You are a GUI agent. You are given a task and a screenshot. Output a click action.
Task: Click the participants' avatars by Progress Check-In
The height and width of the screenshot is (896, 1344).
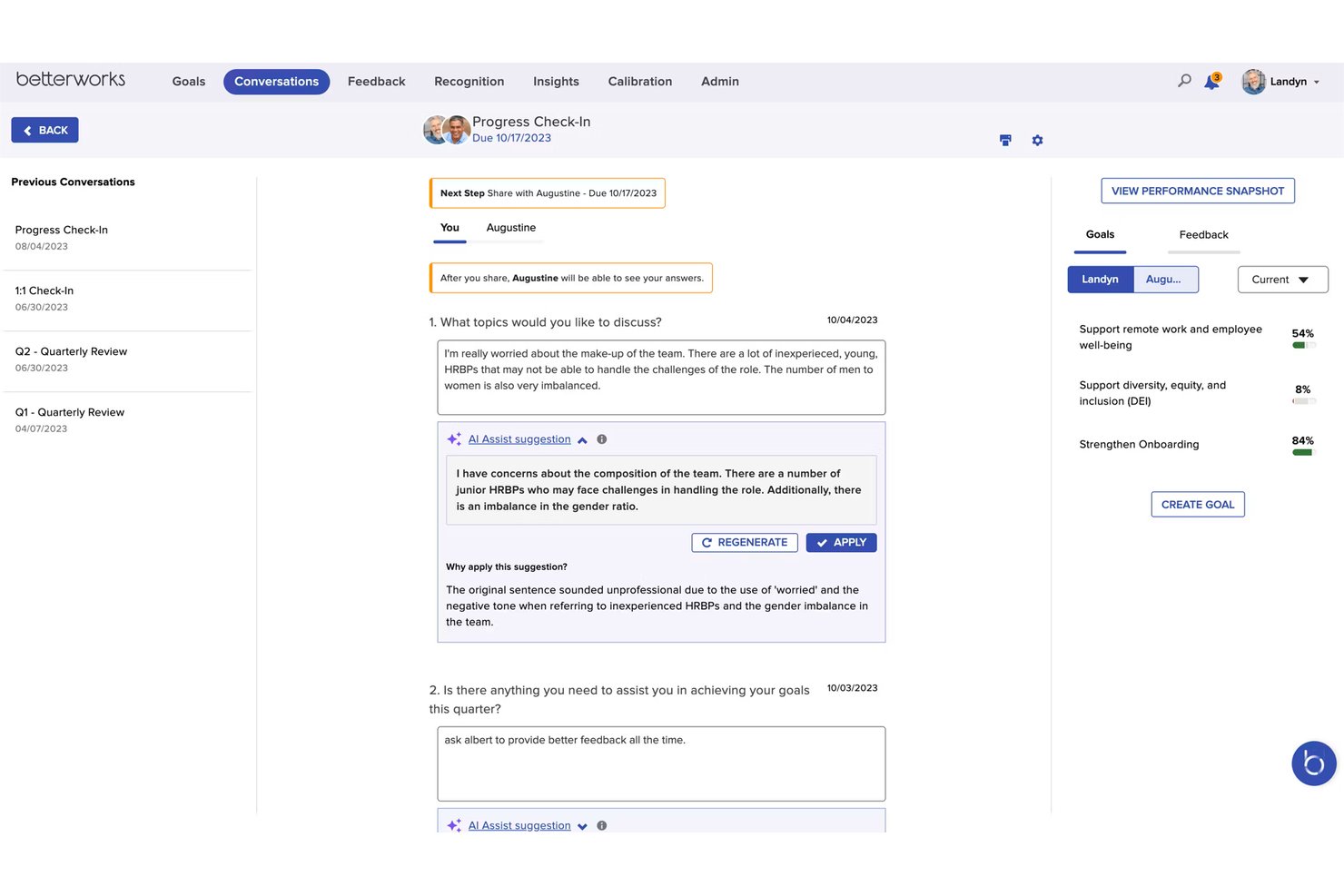446,130
